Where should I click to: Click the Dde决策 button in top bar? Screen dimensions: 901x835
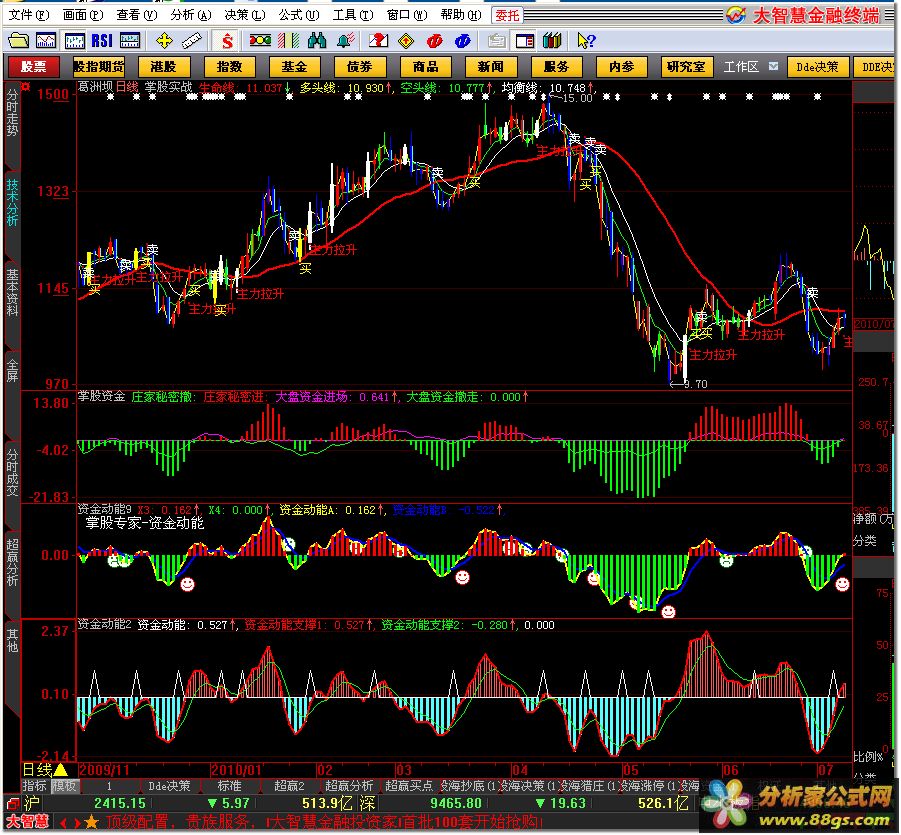[817, 67]
